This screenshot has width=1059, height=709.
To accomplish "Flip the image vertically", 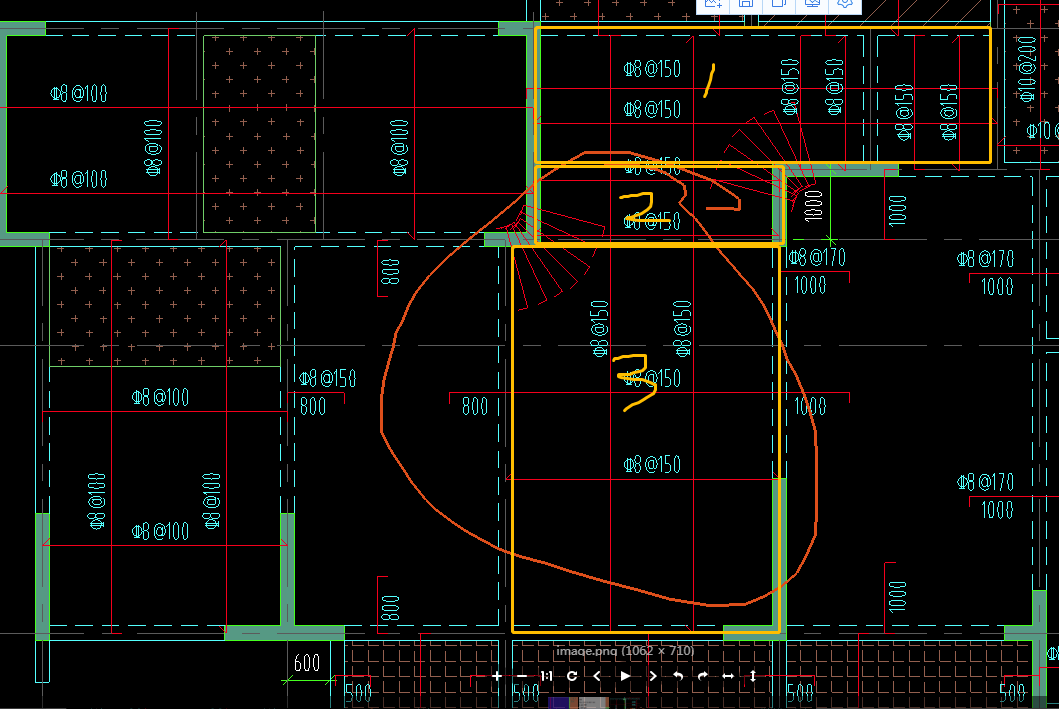I will pos(753,676).
